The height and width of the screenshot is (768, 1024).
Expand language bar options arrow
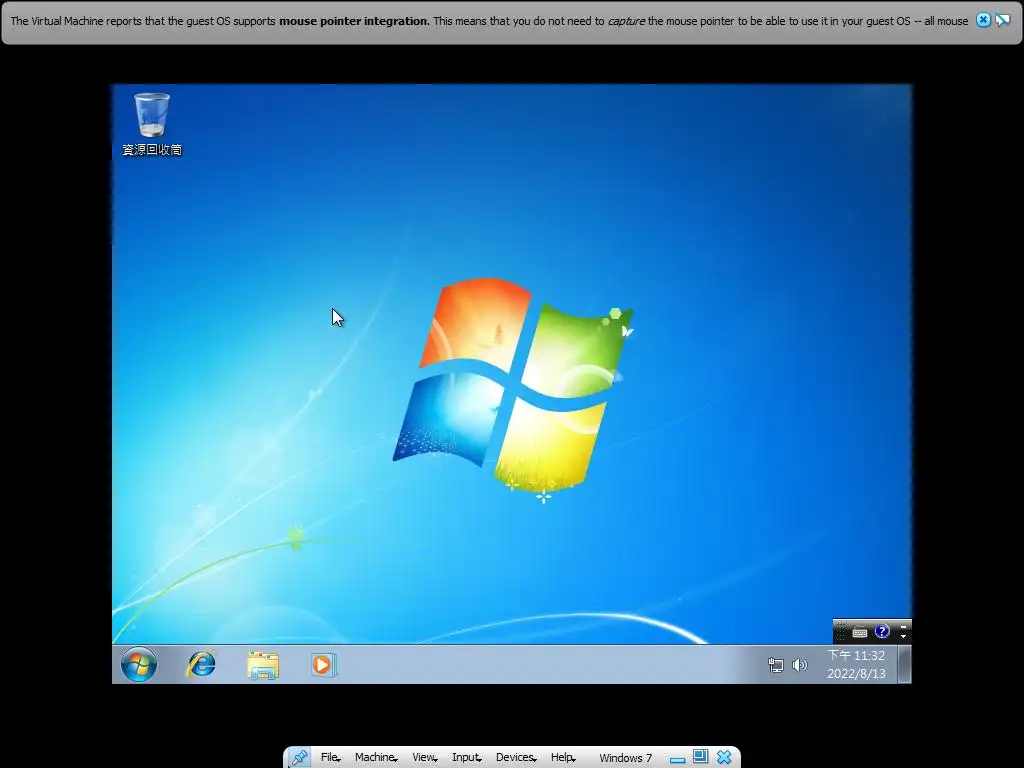tap(903, 636)
